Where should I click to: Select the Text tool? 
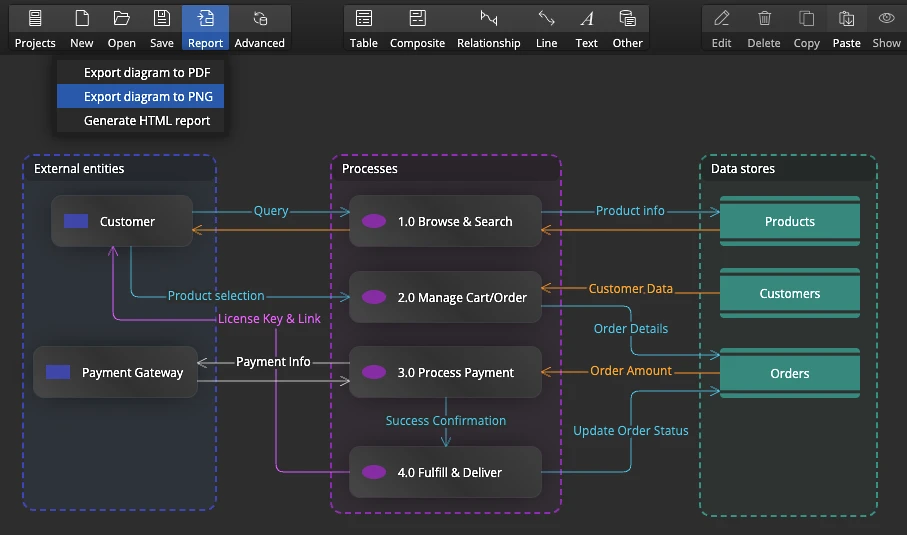point(587,28)
